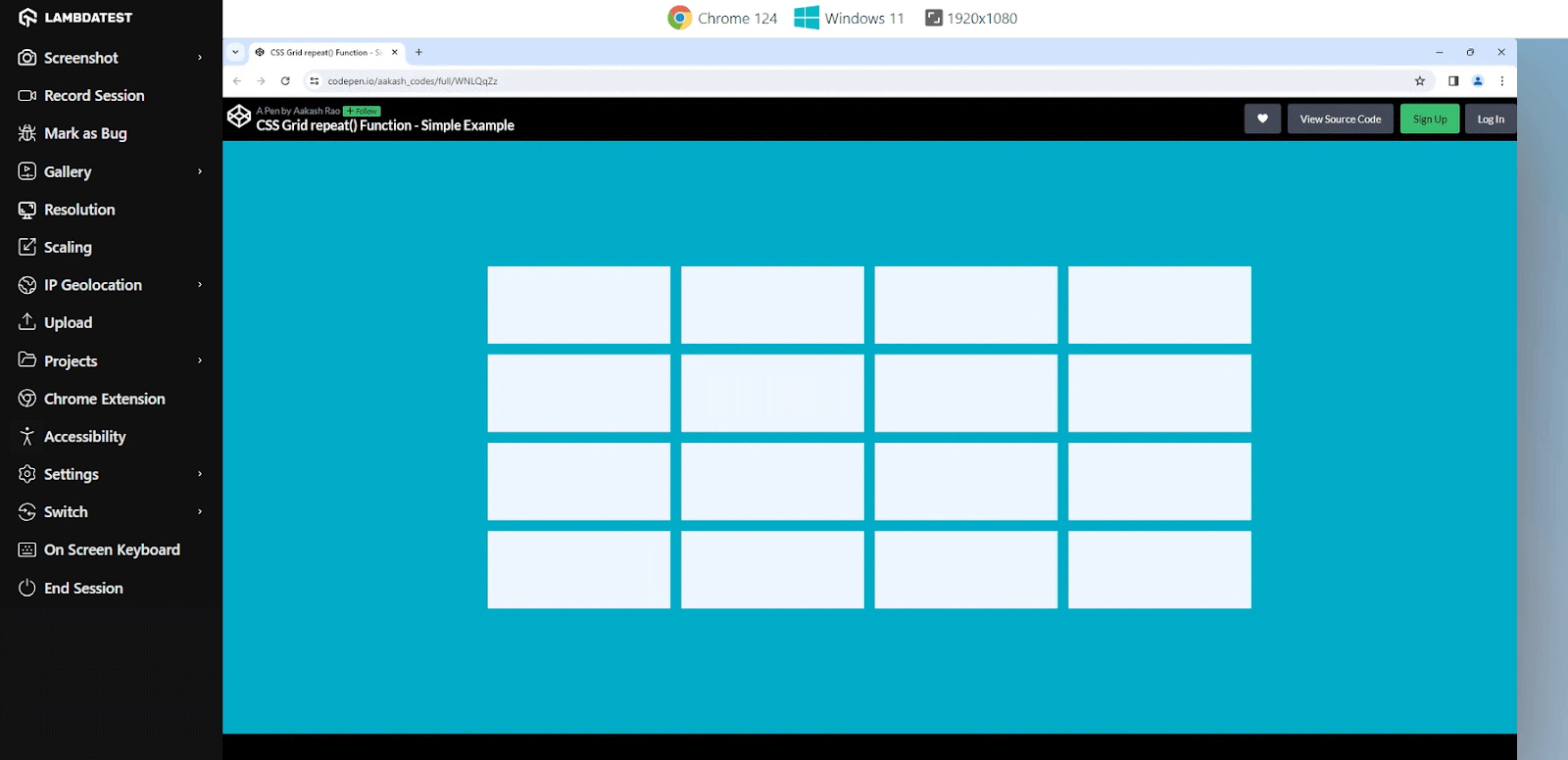Click the Chrome 124 browser indicator
The image size is (1568, 760).
pos(722,18)
